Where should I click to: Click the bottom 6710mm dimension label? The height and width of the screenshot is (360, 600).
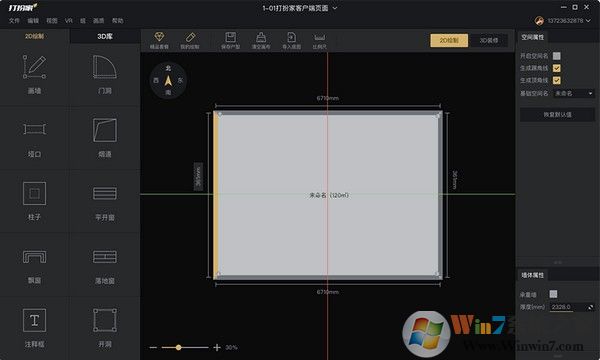(328, 292)
